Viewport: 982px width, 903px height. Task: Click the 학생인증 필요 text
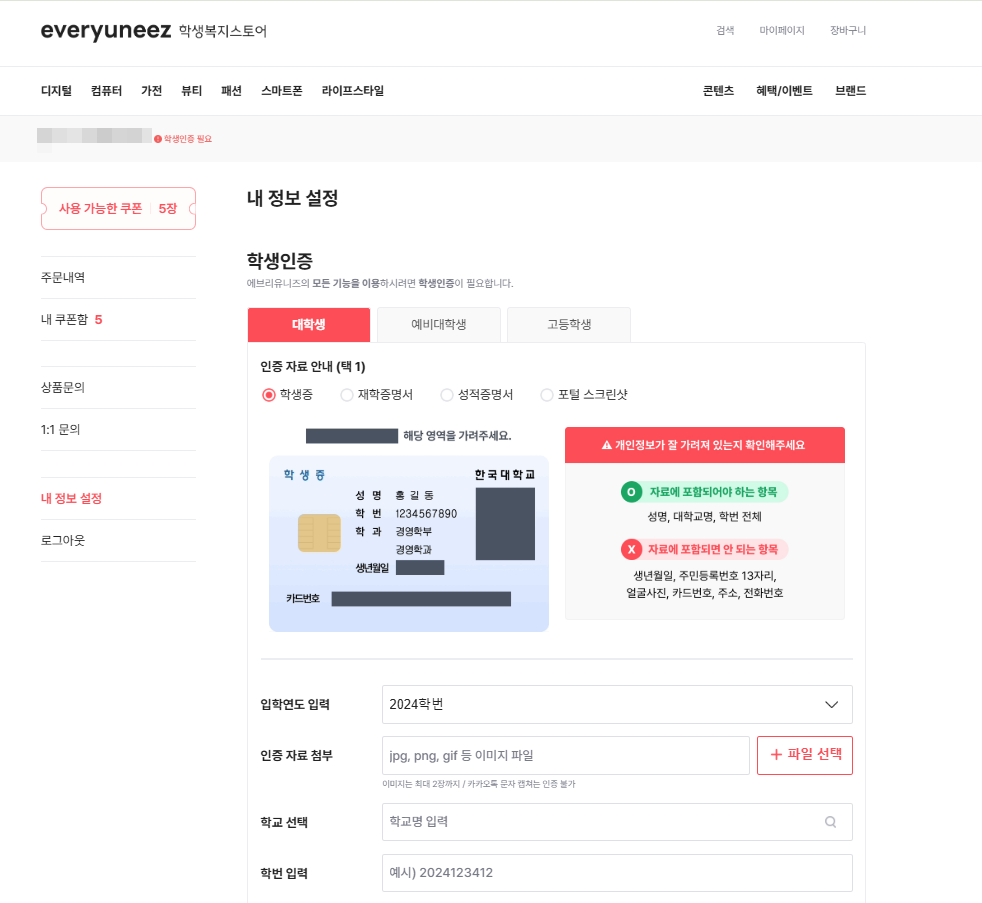[188, 139]
